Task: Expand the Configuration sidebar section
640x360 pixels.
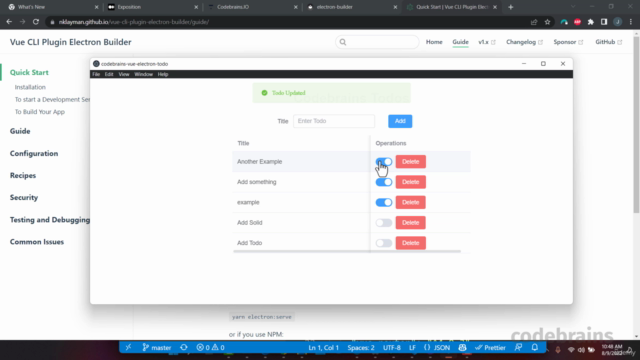Action: point(34,153)
